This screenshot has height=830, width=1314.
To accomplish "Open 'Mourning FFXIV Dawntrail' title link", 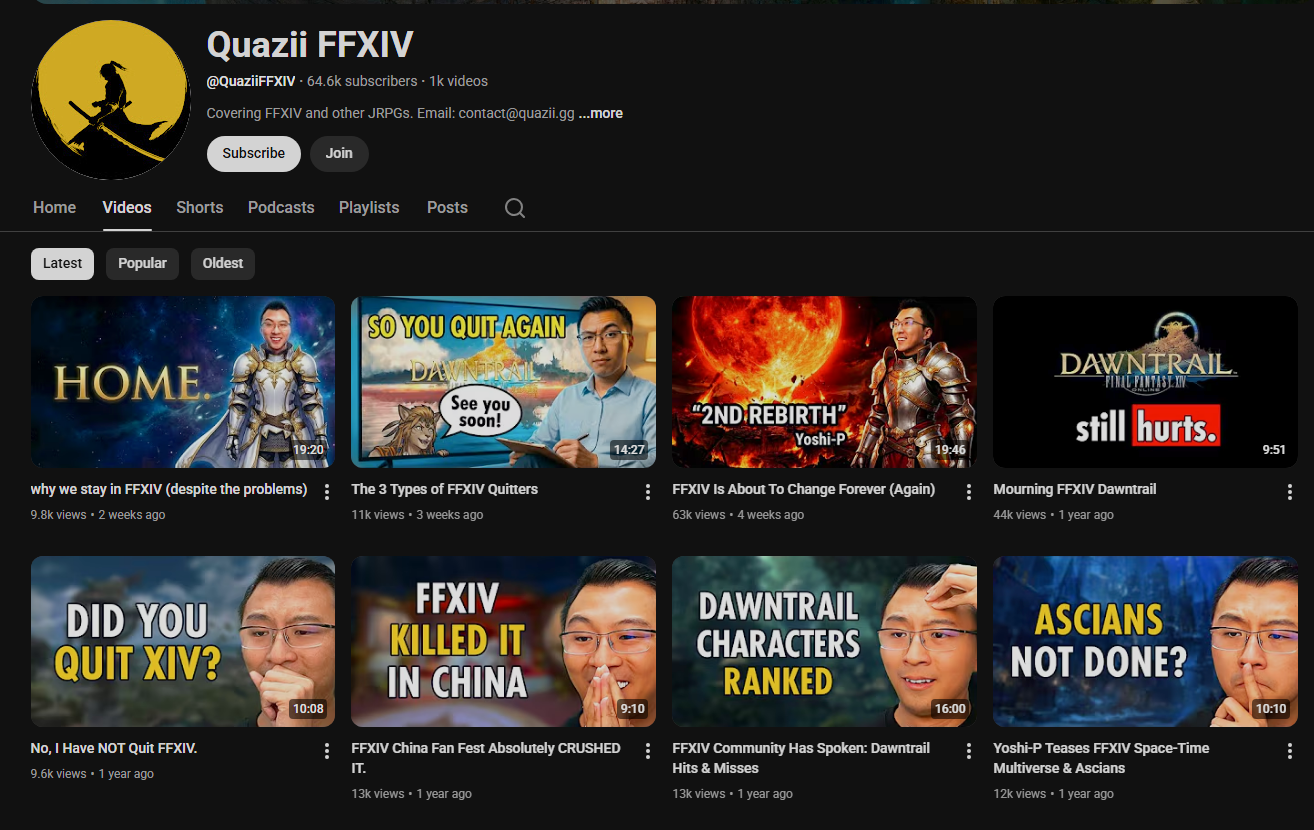I will [x=1075, y=489].
